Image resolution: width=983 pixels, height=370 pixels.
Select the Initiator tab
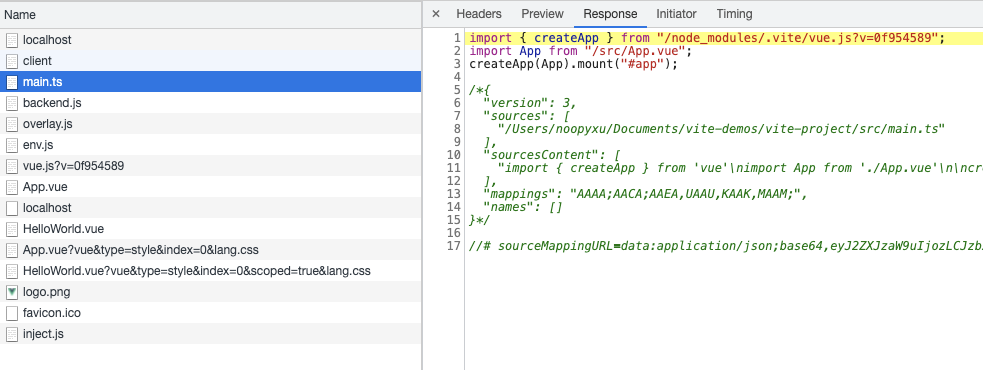[676, 14]
